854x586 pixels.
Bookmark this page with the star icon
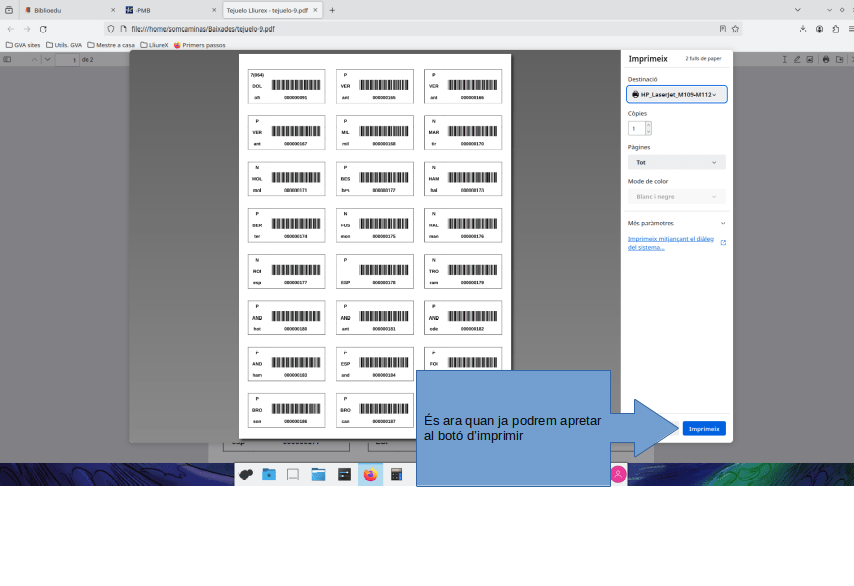[735, 29]
